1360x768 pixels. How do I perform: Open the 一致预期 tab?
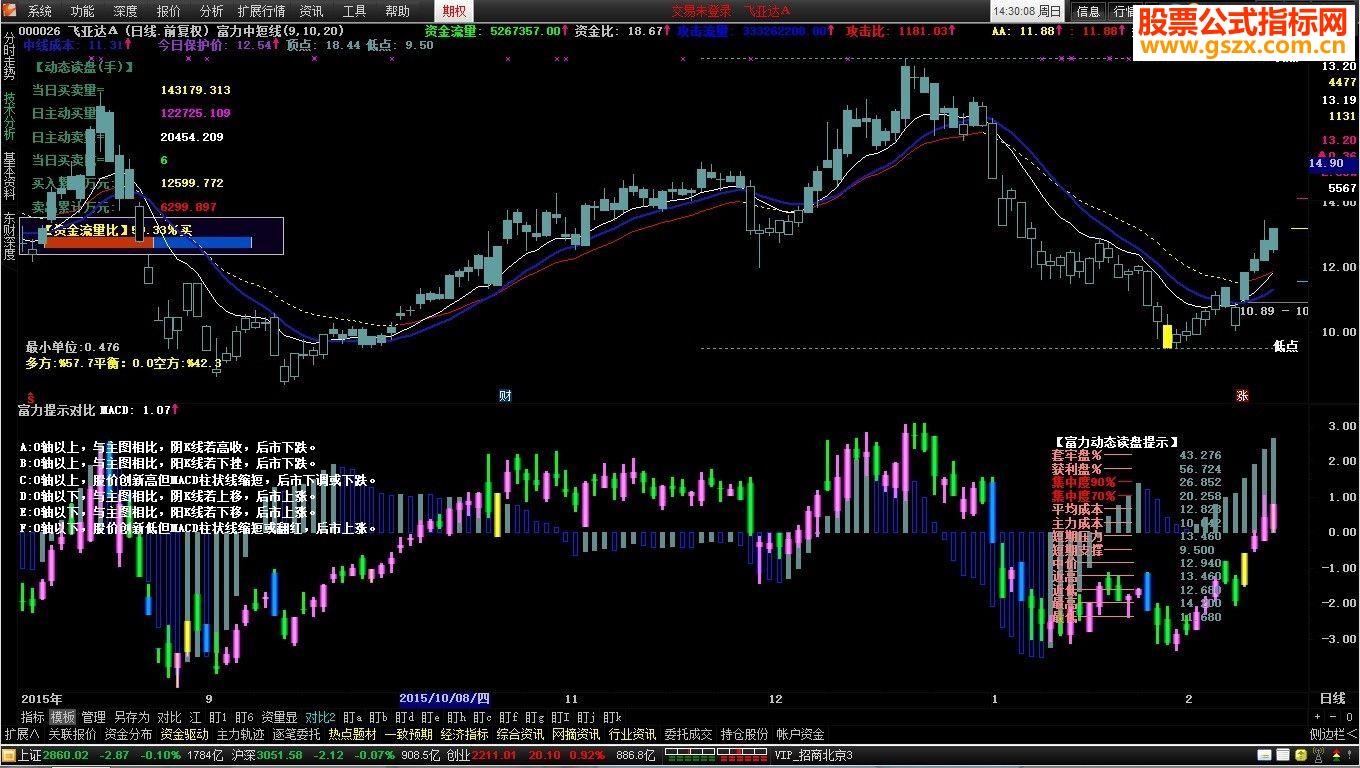point(408,734)
